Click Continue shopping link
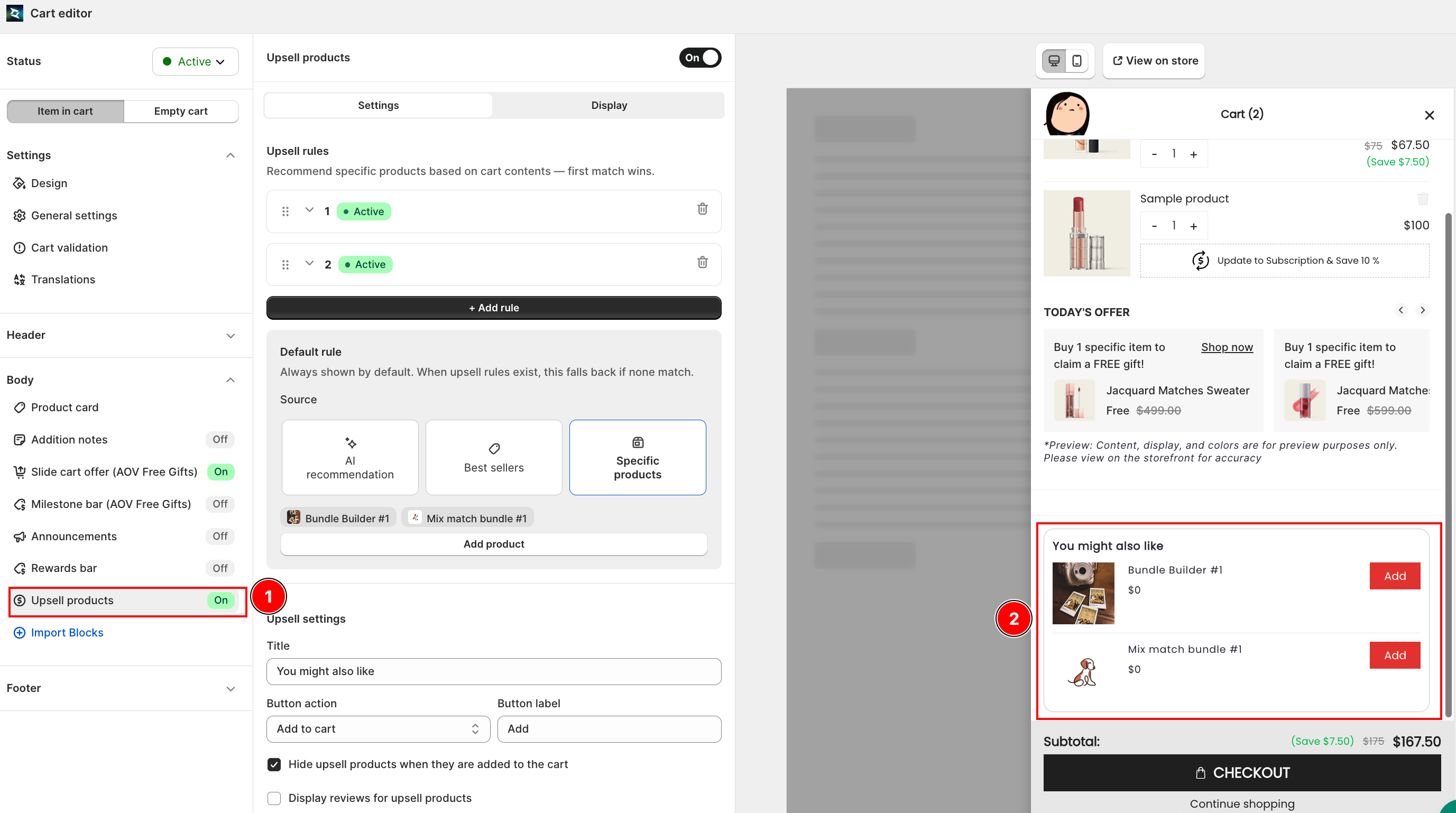Viewport: 1456px width, 813px height. pos(1242,804)
